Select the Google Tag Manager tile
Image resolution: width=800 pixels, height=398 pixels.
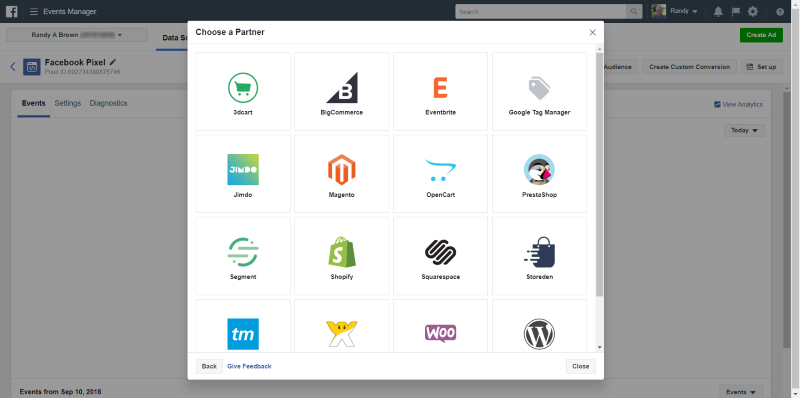pyautogui.click(x=539, y=91)
